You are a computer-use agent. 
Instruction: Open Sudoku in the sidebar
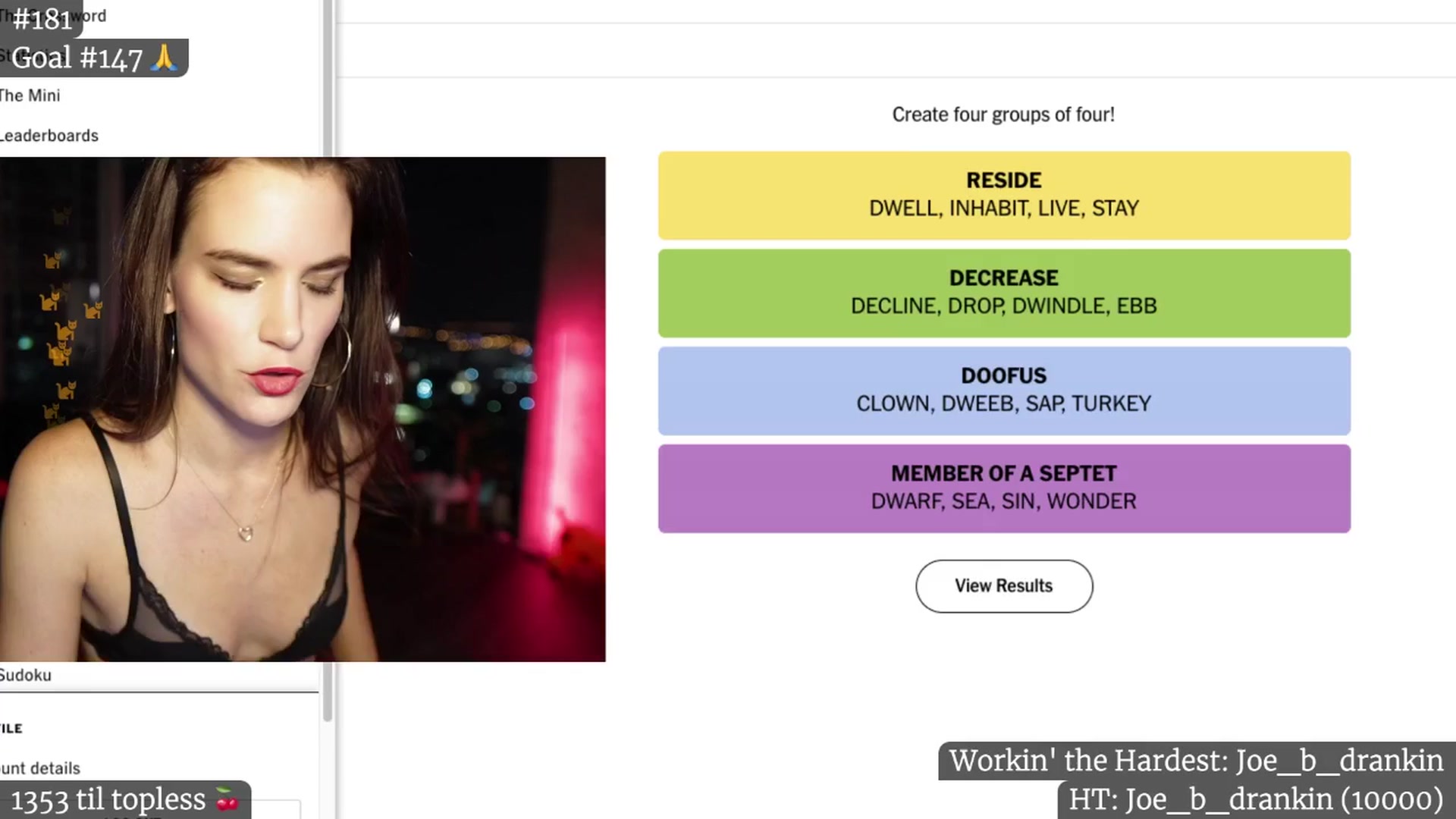26,675
